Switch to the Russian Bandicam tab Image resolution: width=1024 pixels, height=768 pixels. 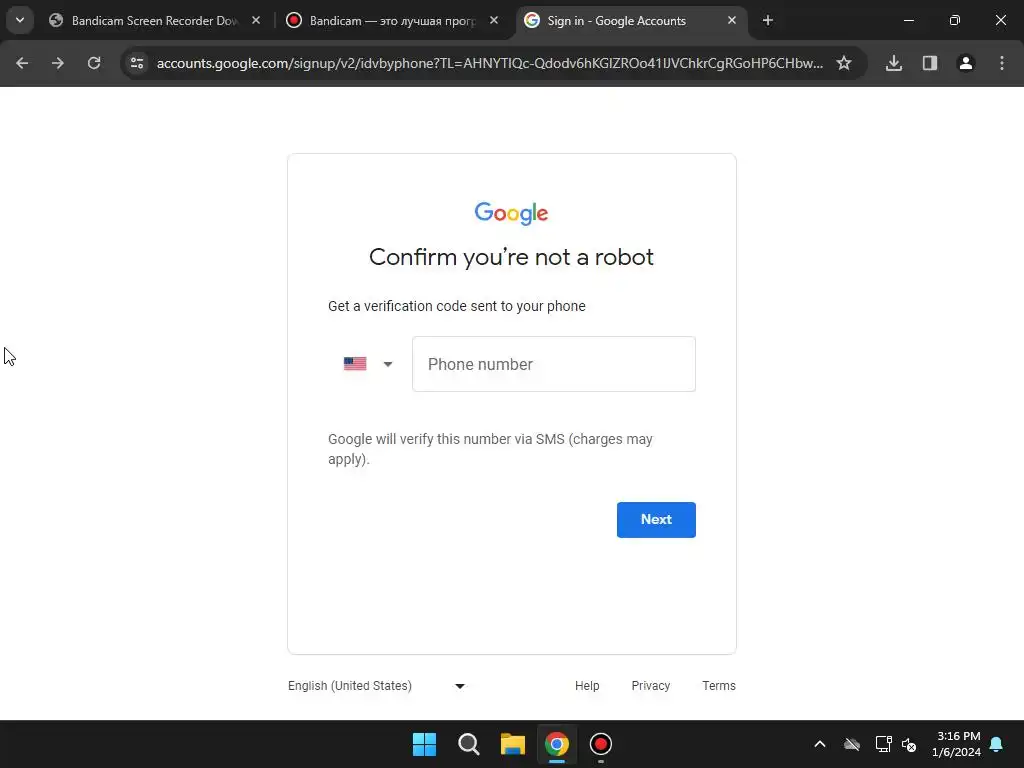click(392, 21)
